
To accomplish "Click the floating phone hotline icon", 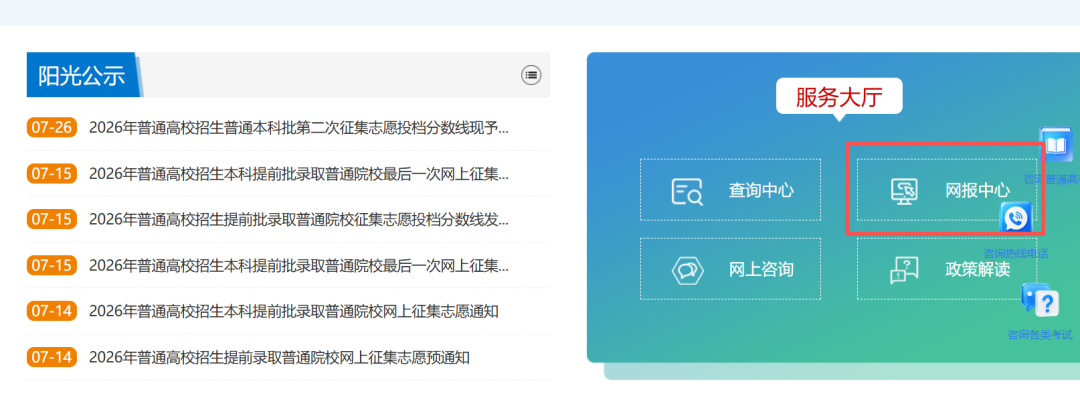I will (x=1016, y=218).
